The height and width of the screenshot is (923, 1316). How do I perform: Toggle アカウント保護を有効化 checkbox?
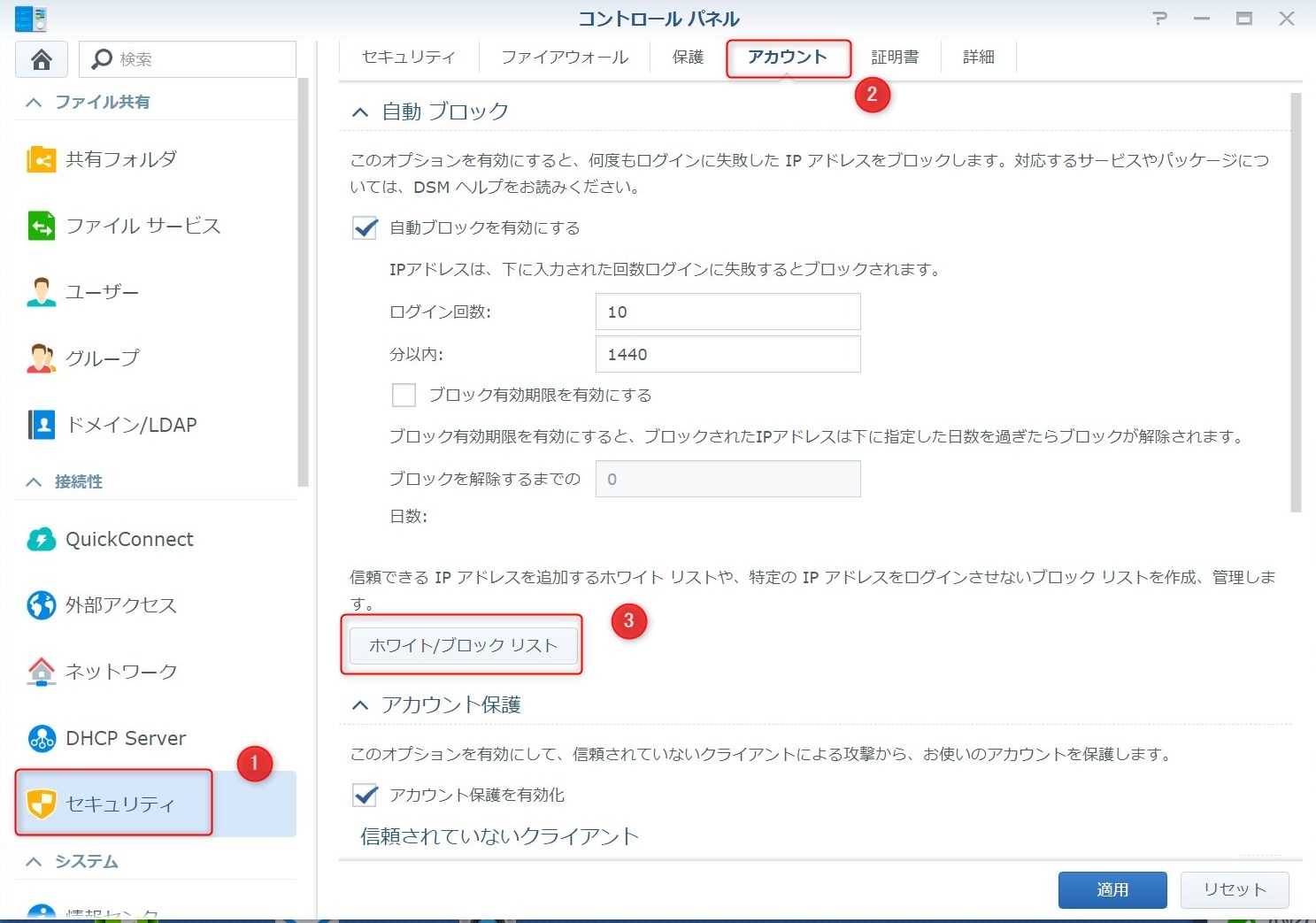[366, 796]
